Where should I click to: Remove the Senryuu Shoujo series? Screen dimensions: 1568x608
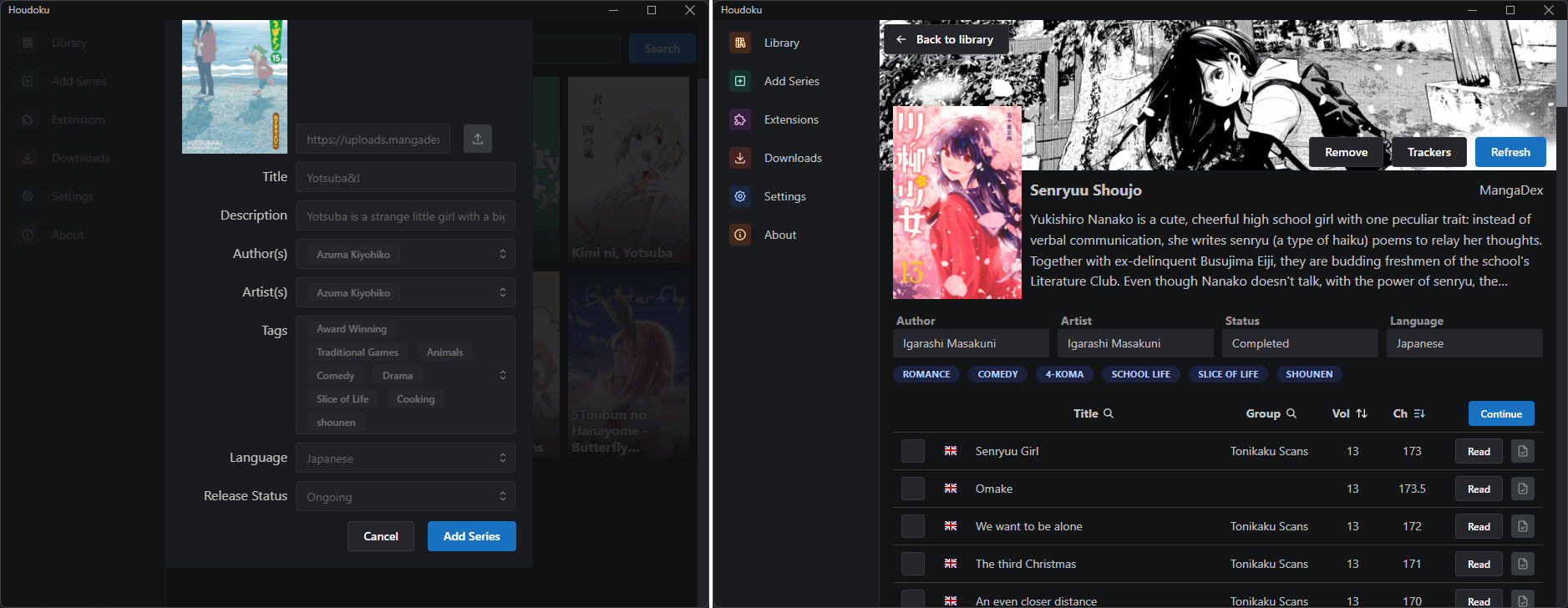[x=1347, y=152]
